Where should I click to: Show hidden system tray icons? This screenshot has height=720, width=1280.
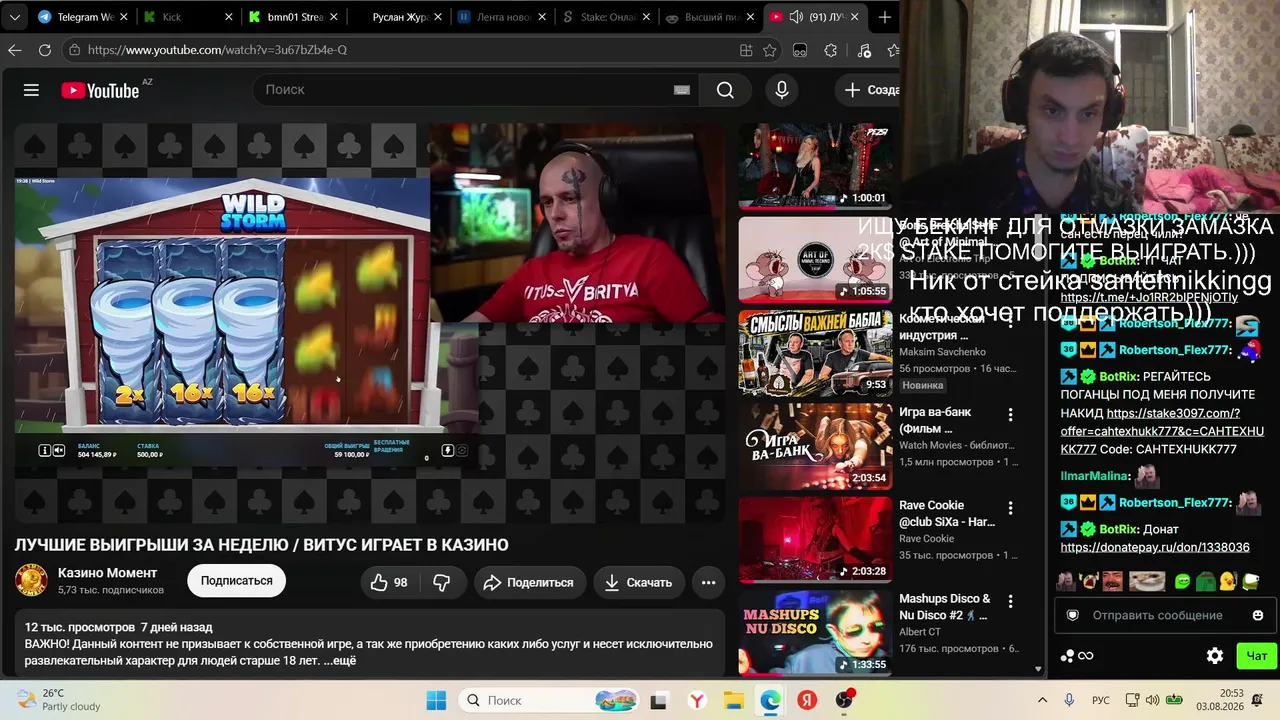1042,700
